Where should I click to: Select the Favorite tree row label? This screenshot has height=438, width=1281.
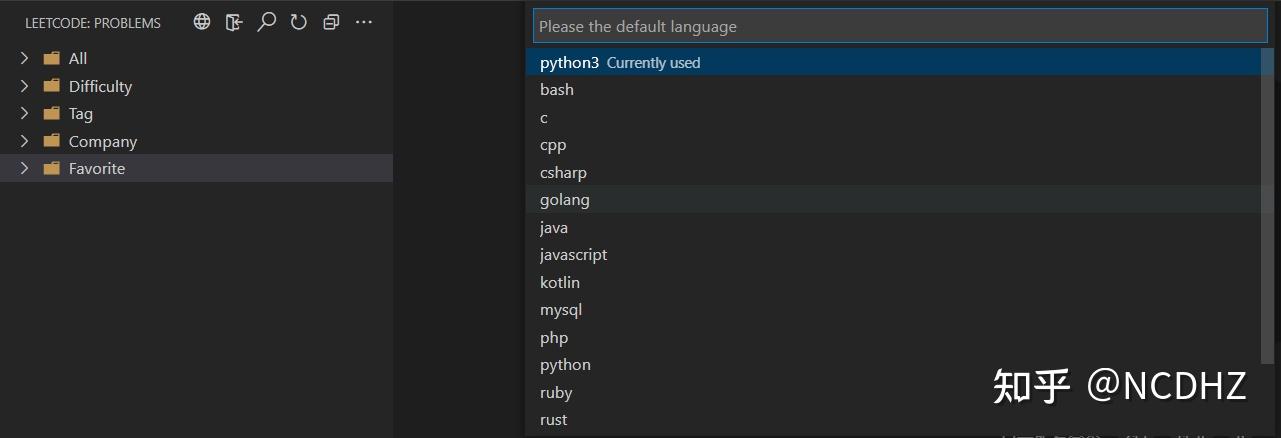97,169
